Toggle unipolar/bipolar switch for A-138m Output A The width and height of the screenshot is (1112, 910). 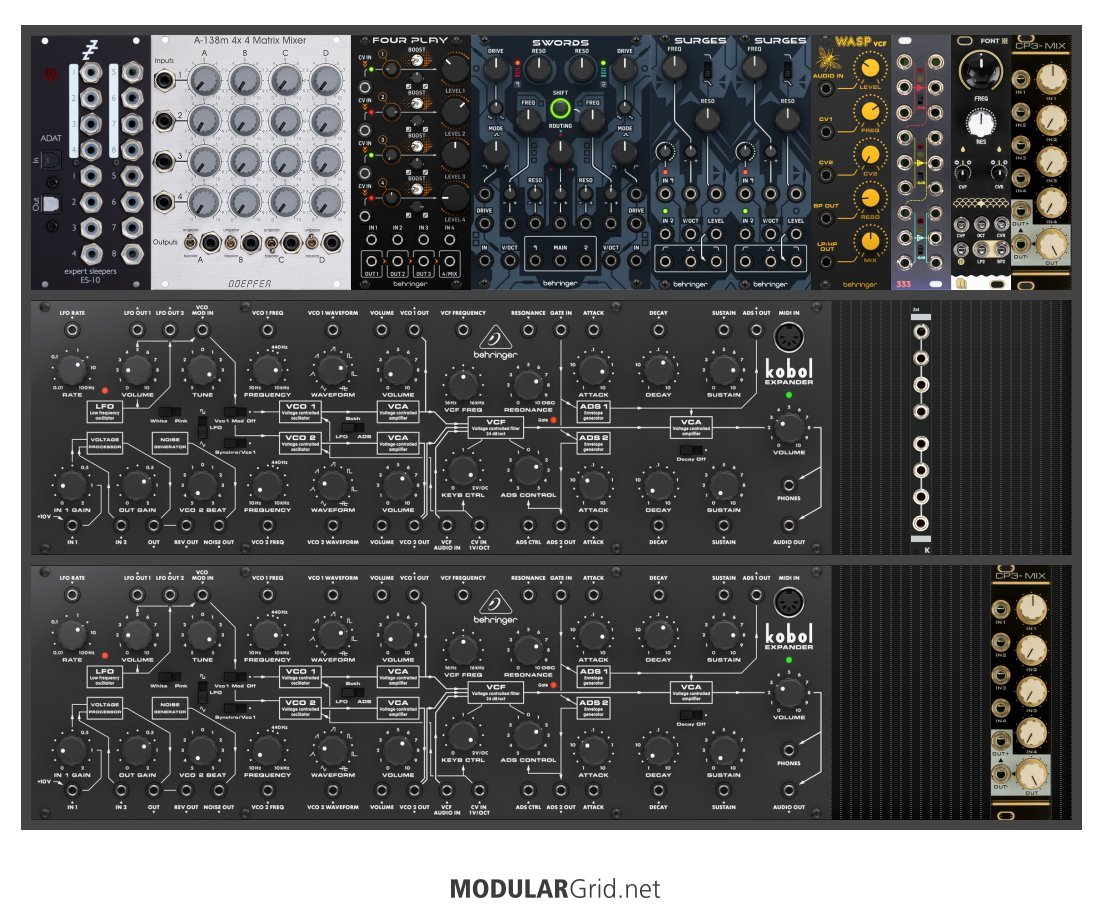pos(191,243)
